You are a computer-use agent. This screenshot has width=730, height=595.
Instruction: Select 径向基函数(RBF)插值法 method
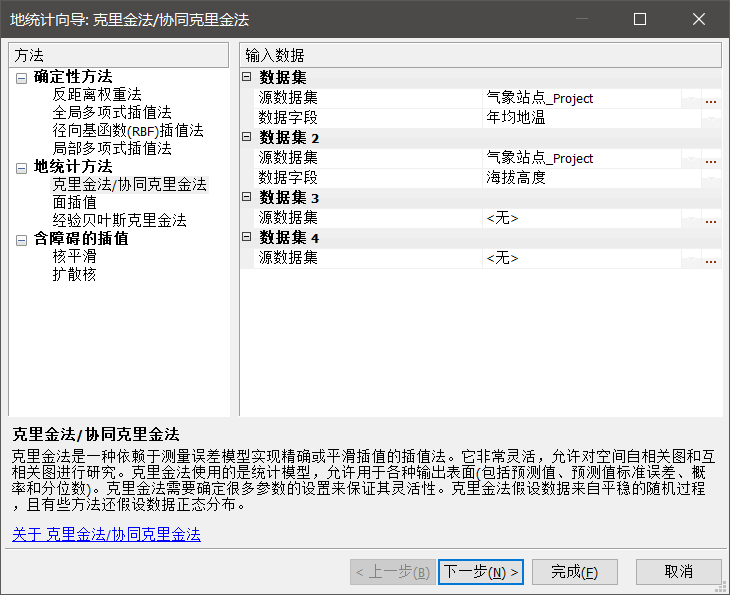128,130
